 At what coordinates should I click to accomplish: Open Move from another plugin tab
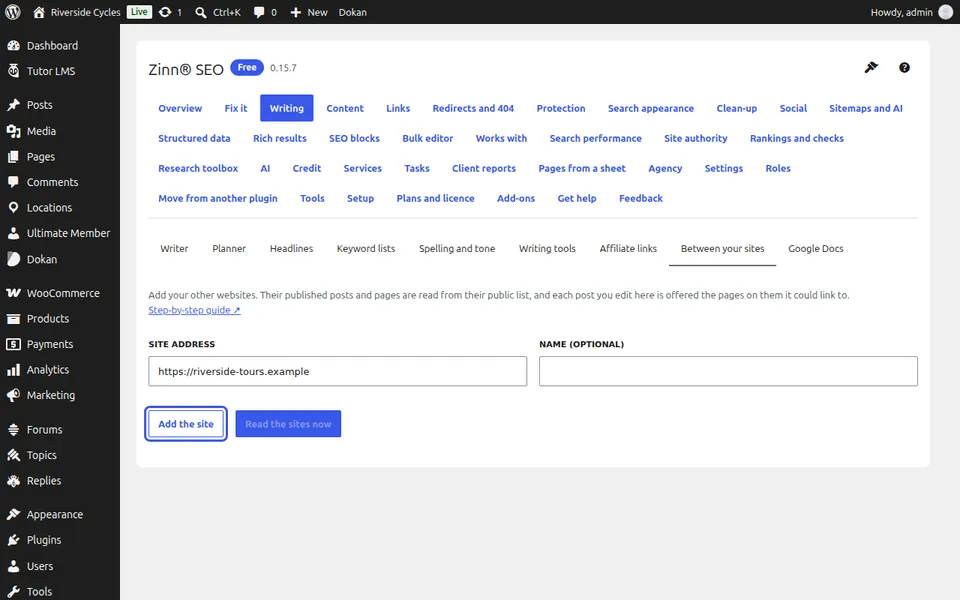tap(218, 198)
